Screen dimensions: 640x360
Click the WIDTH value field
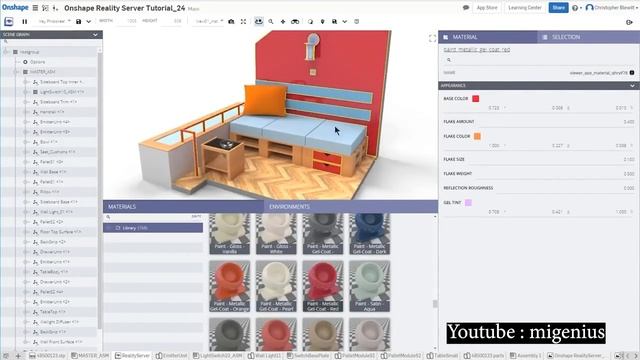[127, 21]
